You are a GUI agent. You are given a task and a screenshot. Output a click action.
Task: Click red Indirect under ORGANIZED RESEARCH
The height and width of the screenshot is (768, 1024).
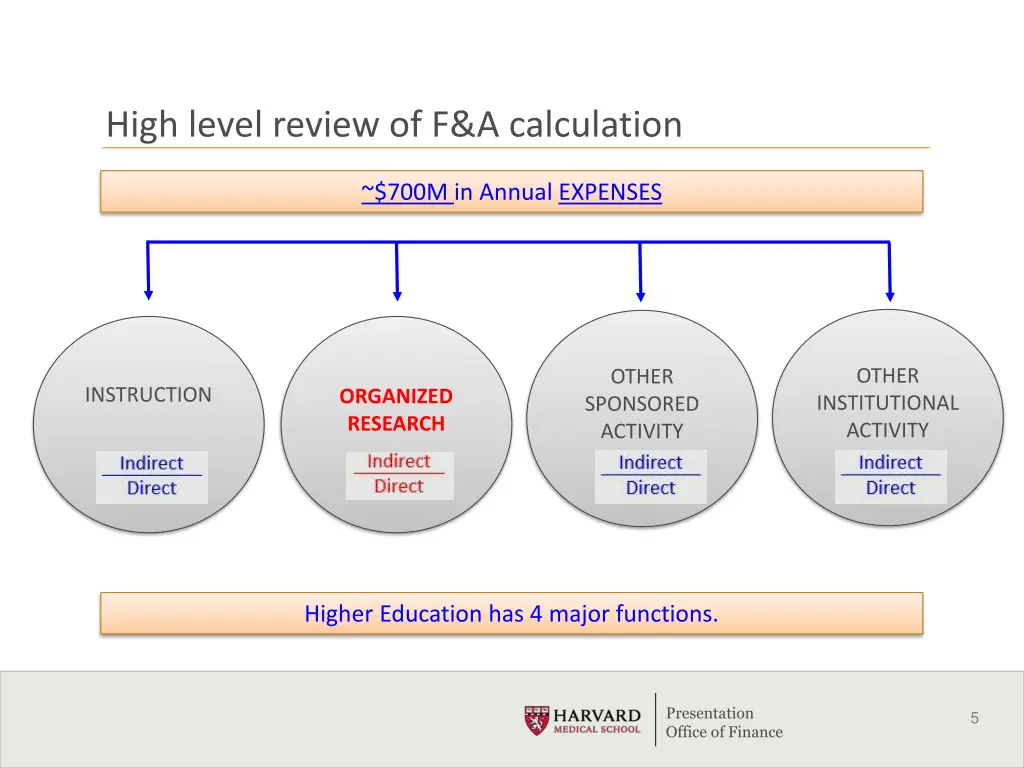(398, 461)
